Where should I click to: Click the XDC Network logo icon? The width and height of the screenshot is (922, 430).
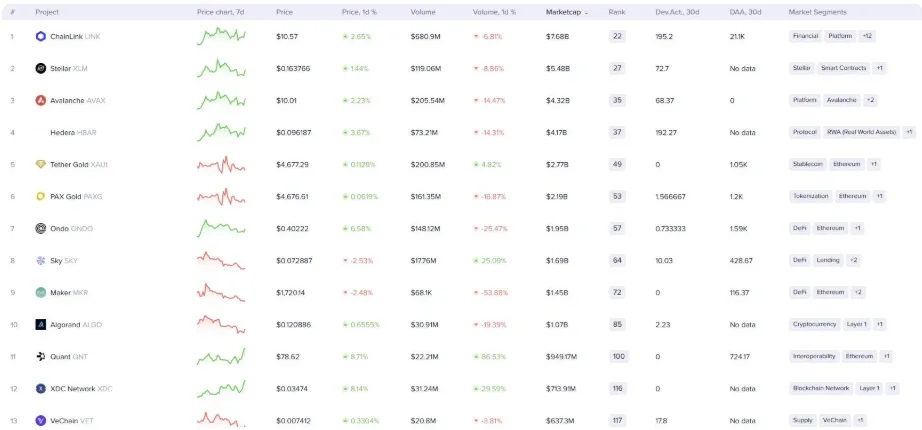pos(41,389)
